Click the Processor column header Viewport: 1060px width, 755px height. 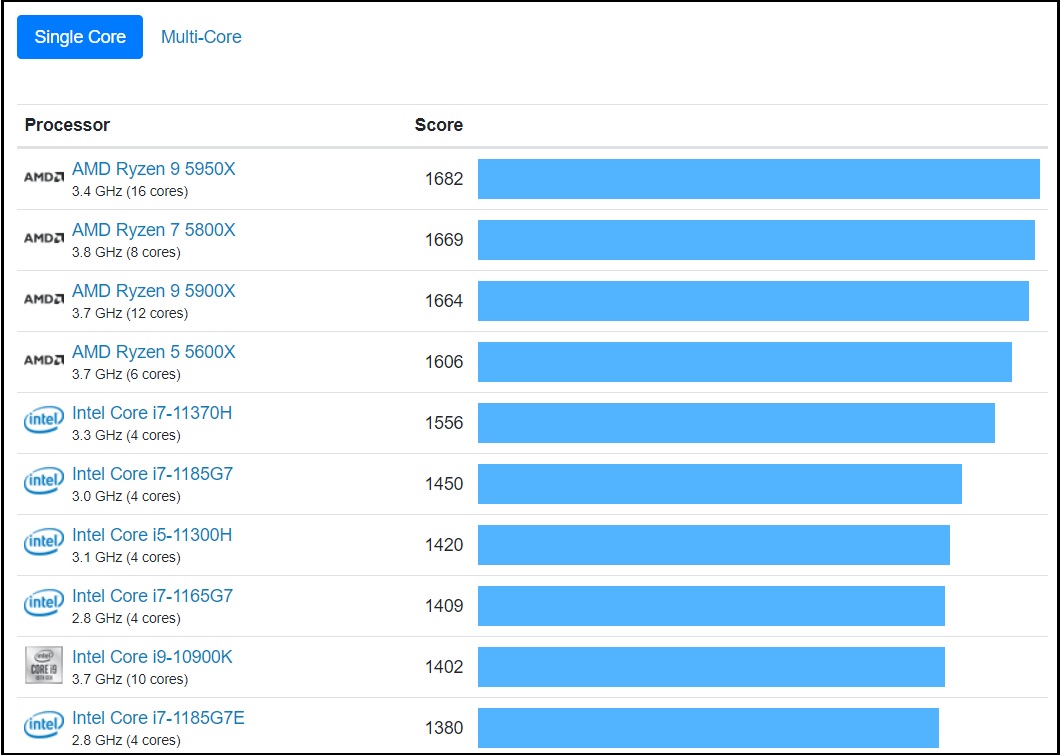(x=67, y=125)
